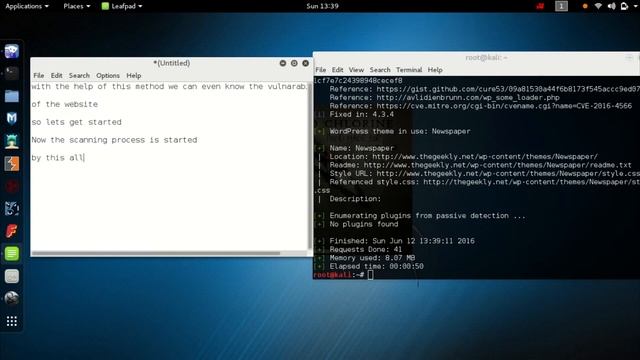This screenshot has height=360, width=640.
Task: Click the theme Location URL in terminal
Action: [x=485, y=157]
